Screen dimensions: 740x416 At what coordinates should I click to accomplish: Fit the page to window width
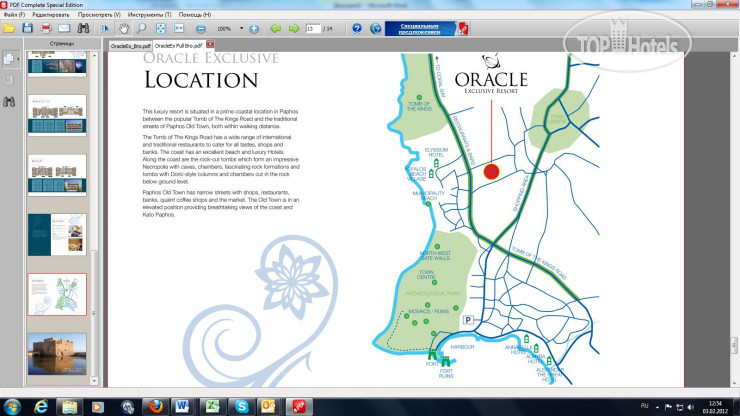pos(179,28)
